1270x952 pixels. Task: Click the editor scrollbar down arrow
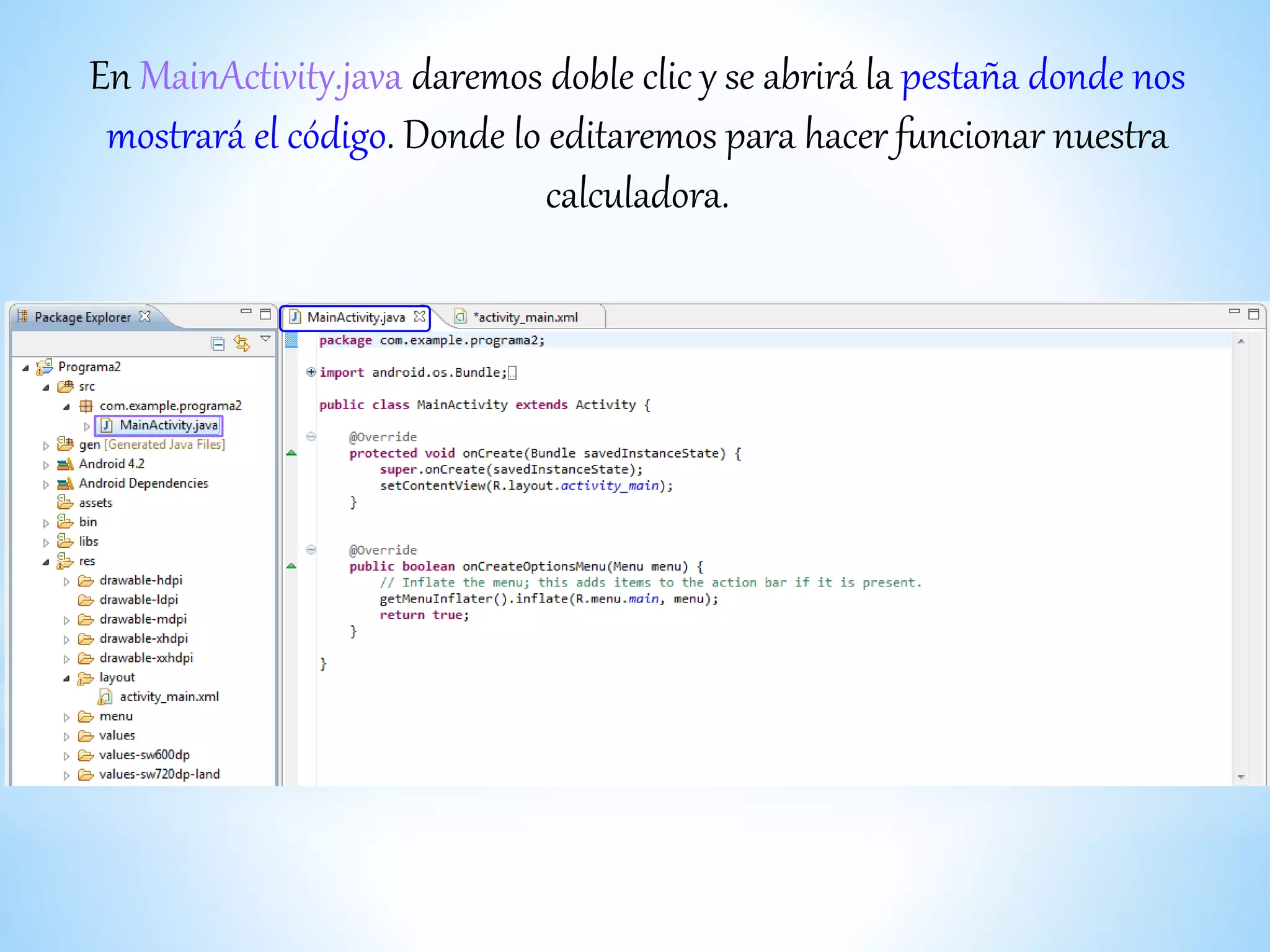tap(1241, 777)
